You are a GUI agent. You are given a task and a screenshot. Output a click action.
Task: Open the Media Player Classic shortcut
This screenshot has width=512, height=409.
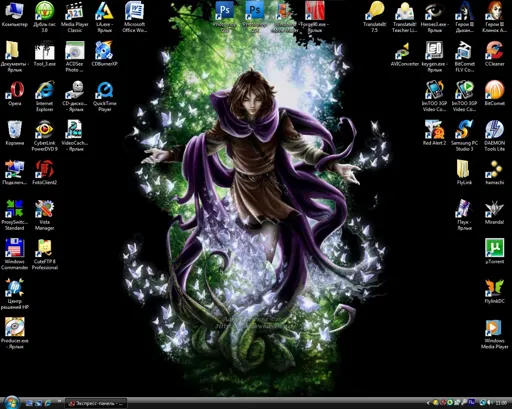[75, 17]
